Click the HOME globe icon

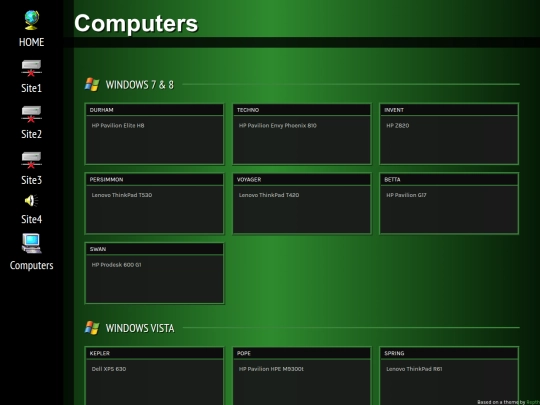click(x=32, y=20)
